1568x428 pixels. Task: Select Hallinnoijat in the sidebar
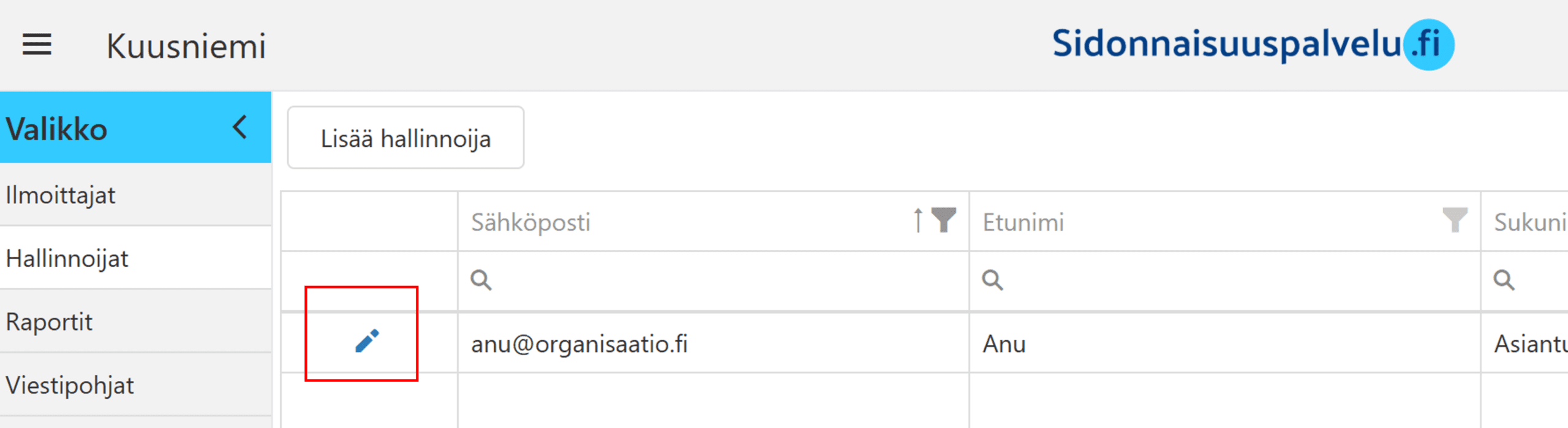pos(67,258)
